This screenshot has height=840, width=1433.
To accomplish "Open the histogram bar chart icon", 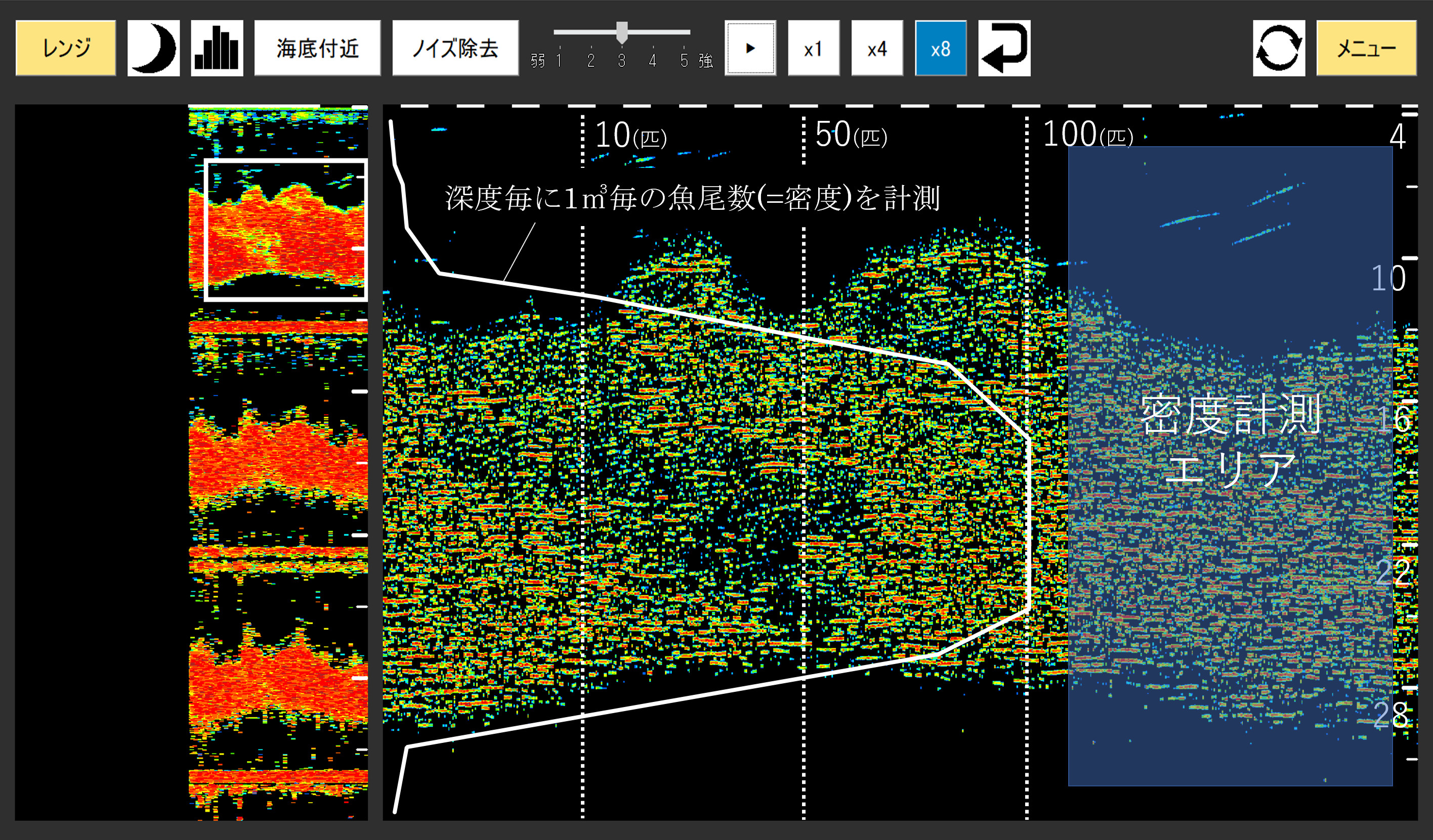I will coord(217,49).
